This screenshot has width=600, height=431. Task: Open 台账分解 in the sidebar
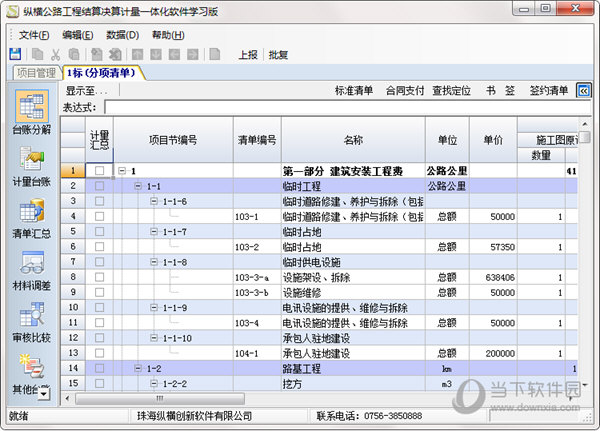[31, 116]
